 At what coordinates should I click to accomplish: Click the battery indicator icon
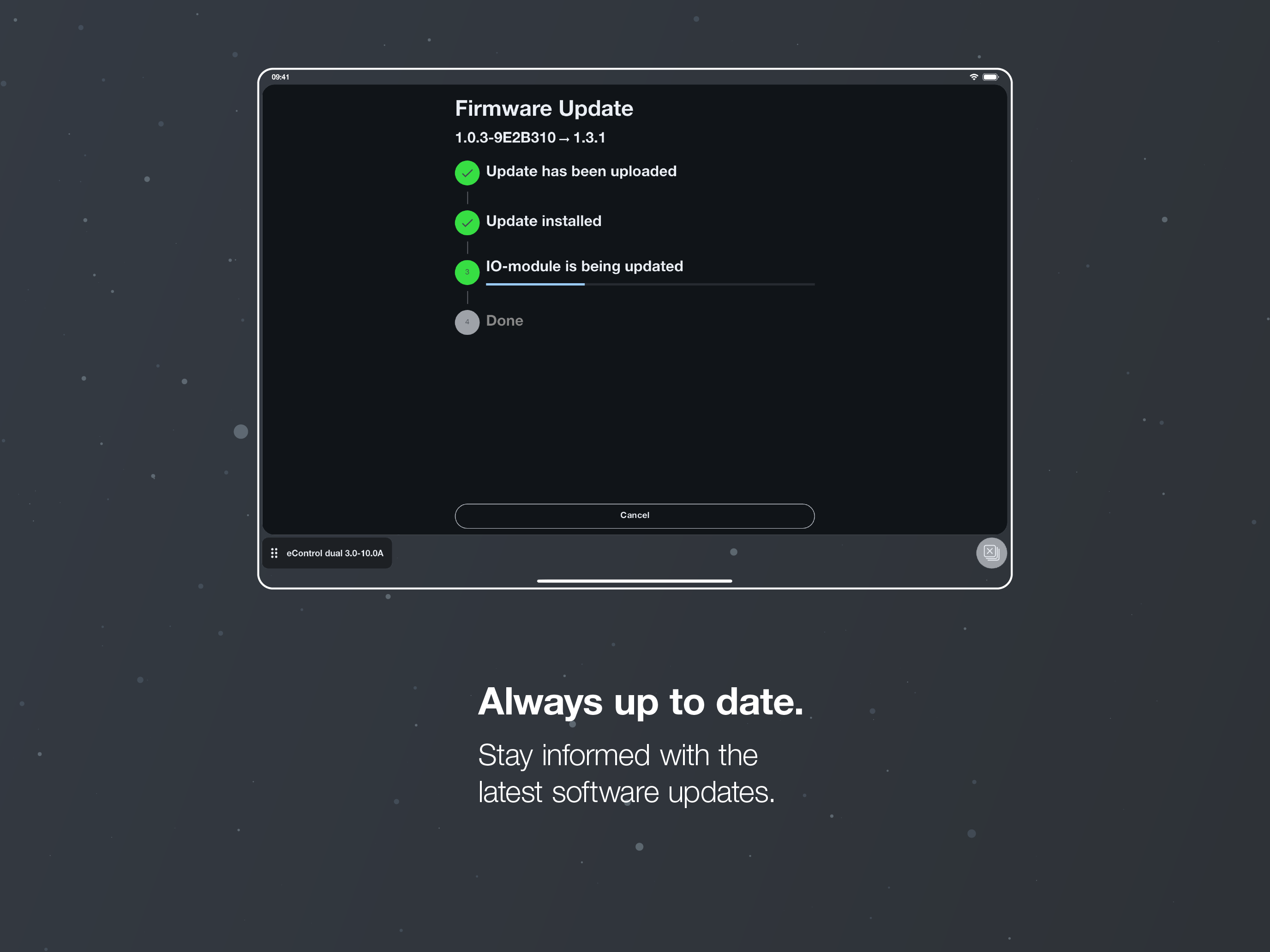point(990,77)
